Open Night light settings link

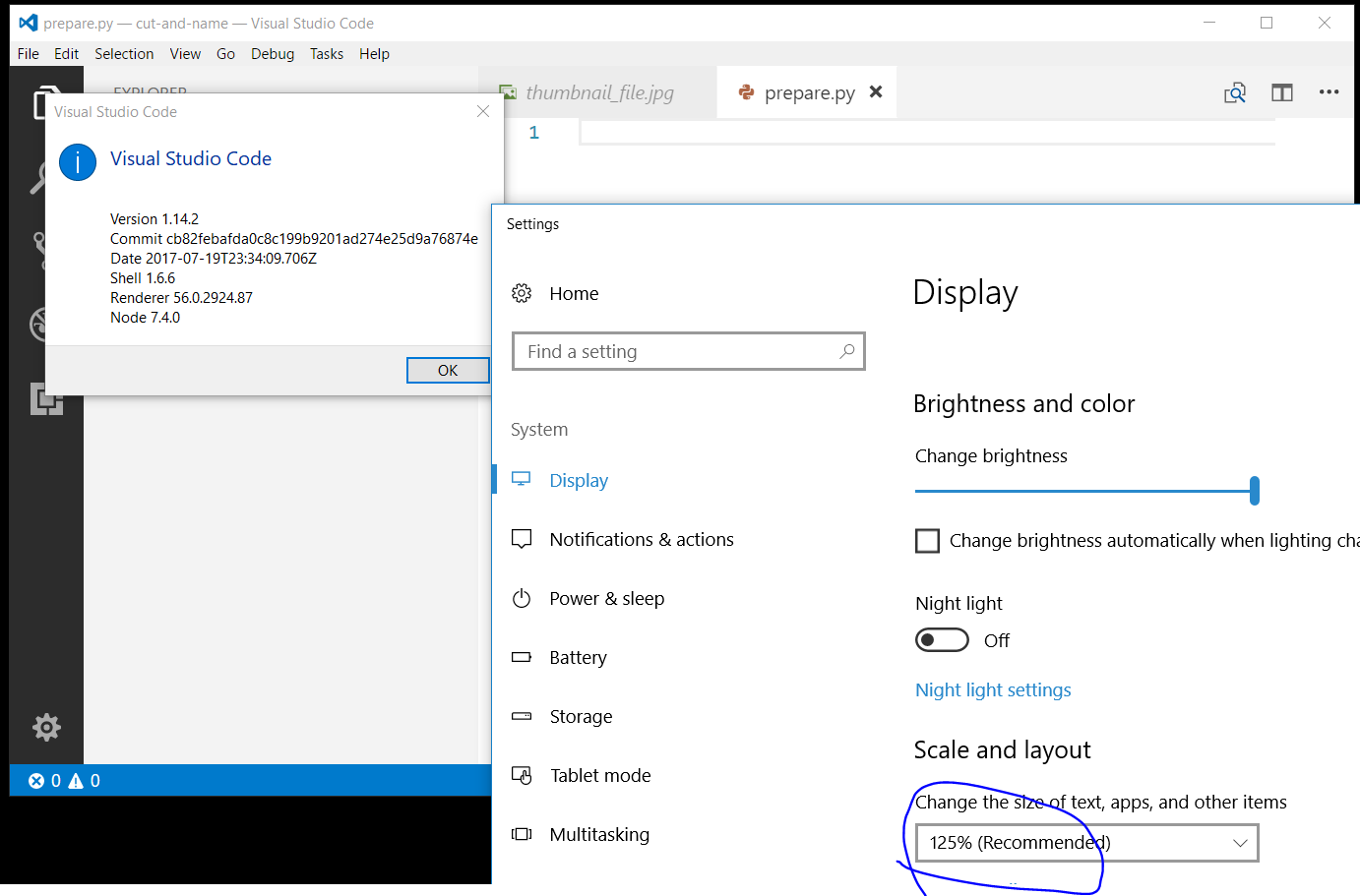click(x=993, y=690)
